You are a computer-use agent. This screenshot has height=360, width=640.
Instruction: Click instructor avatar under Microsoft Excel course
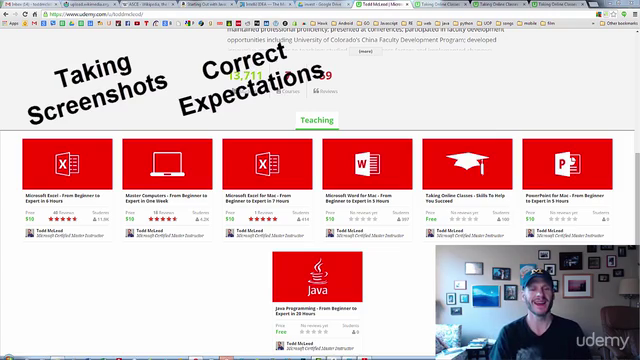tap(30, 233)
